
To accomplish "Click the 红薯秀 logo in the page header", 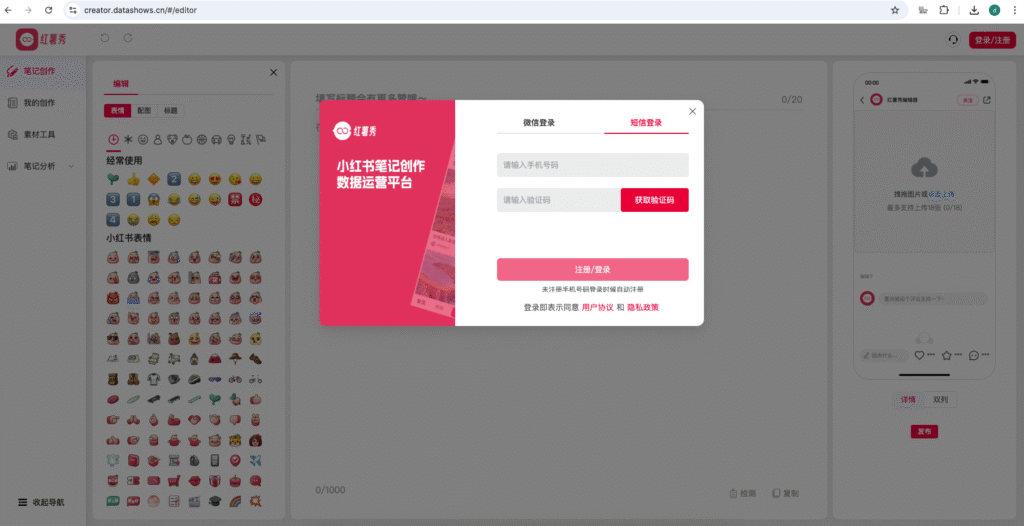I will (x=41, y=40).
